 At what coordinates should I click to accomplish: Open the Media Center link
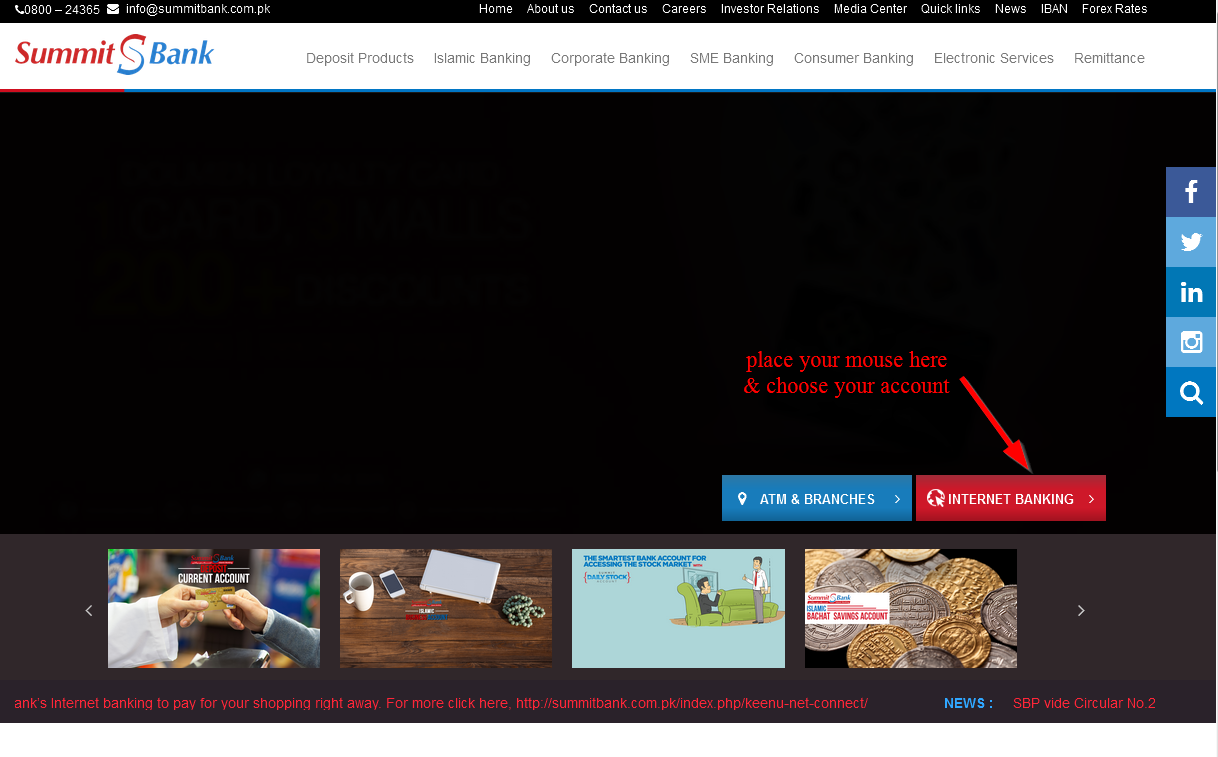[x=870, y=9]
